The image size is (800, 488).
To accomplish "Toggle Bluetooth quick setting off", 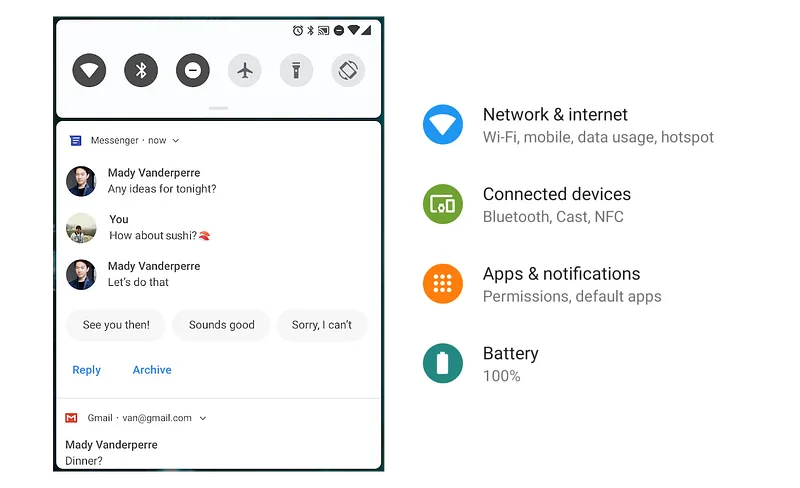I will (x=141, y=70).
